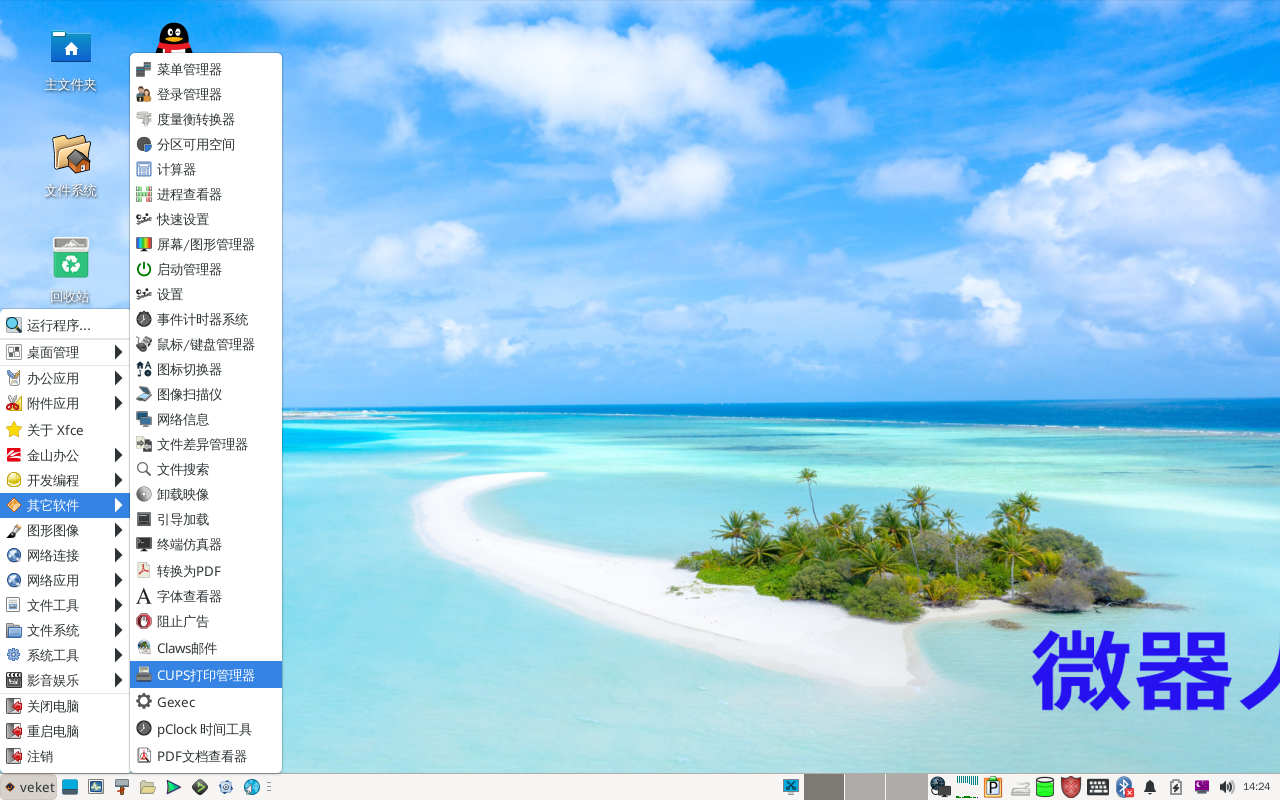Open 菜单管理器 from the submenu

coord(206,69)
